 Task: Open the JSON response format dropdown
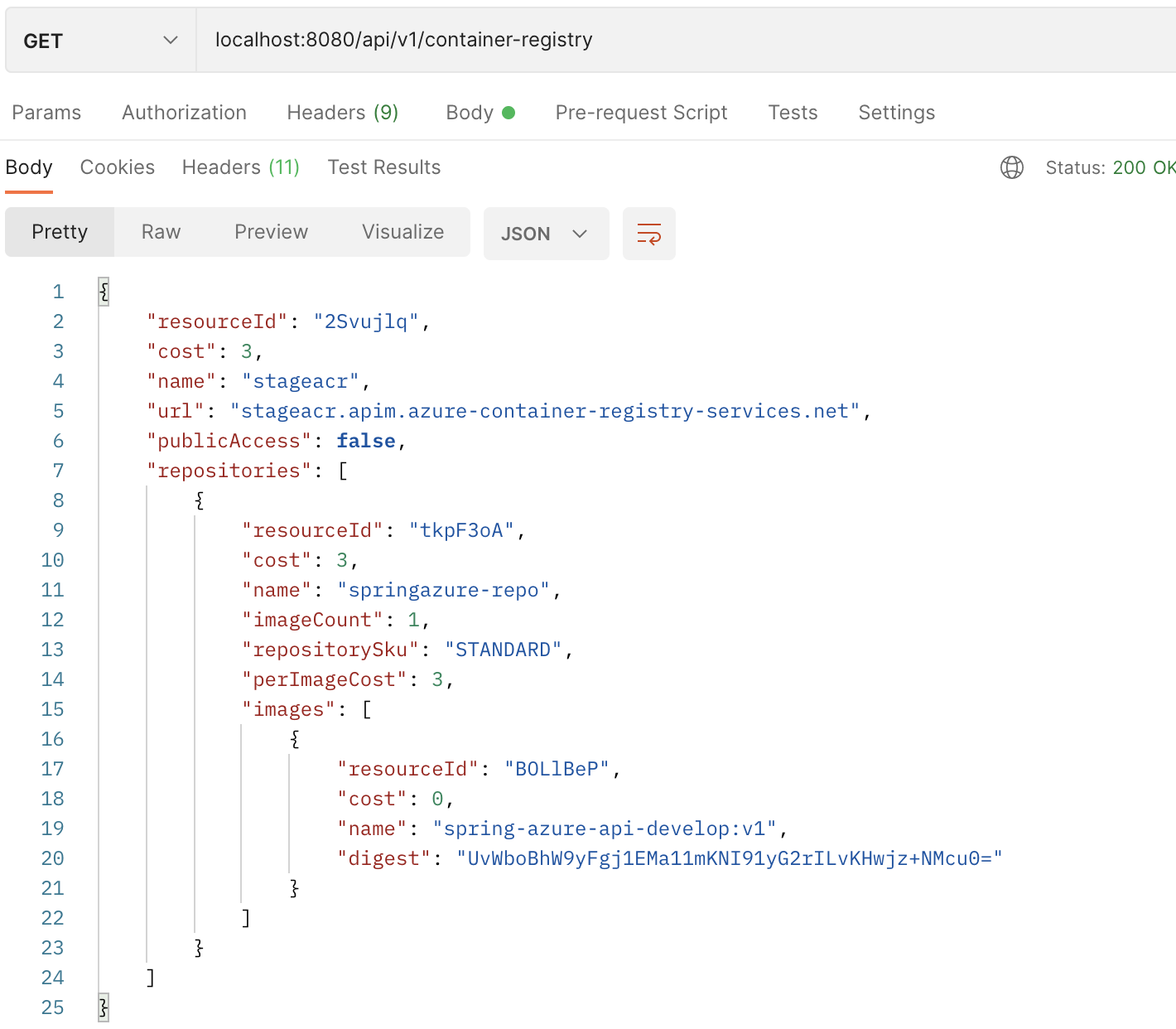(546, 233)
